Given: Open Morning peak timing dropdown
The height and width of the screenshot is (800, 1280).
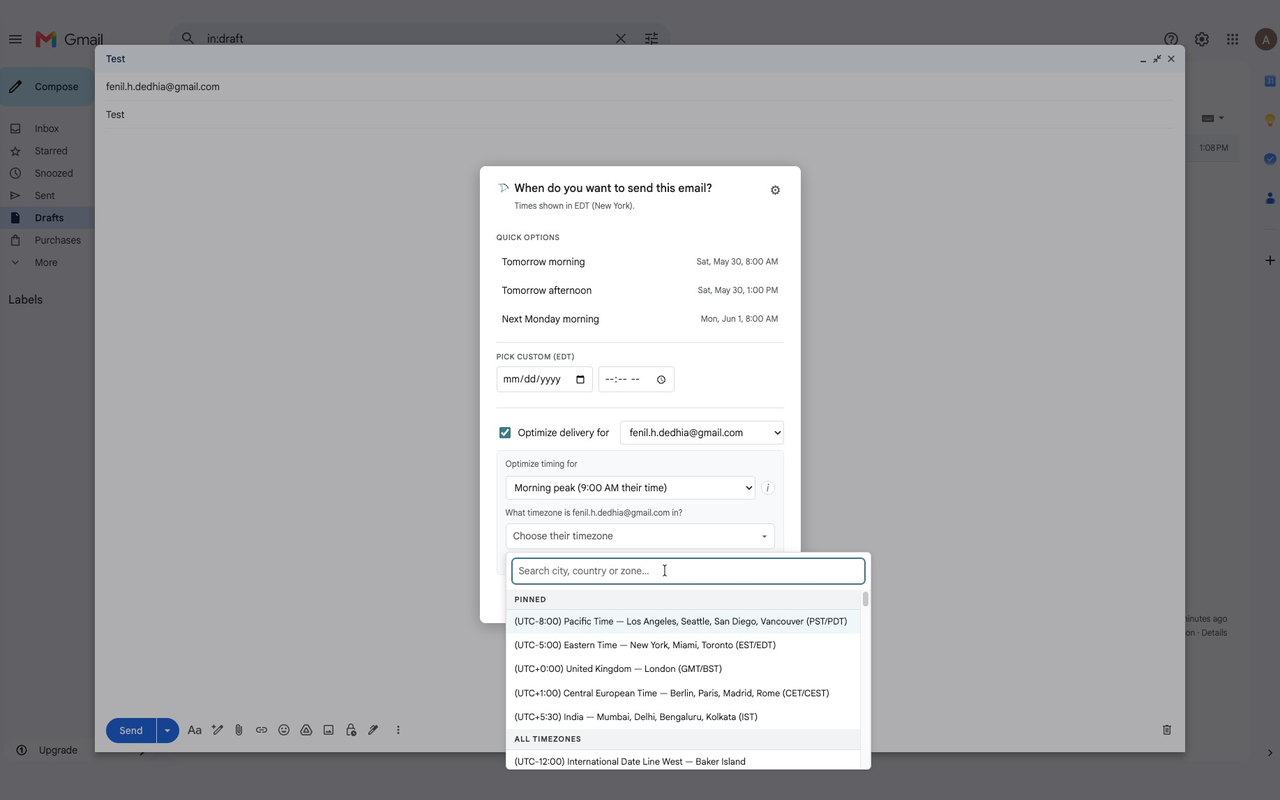Looking at the screenshot, I should click(630, 488).
